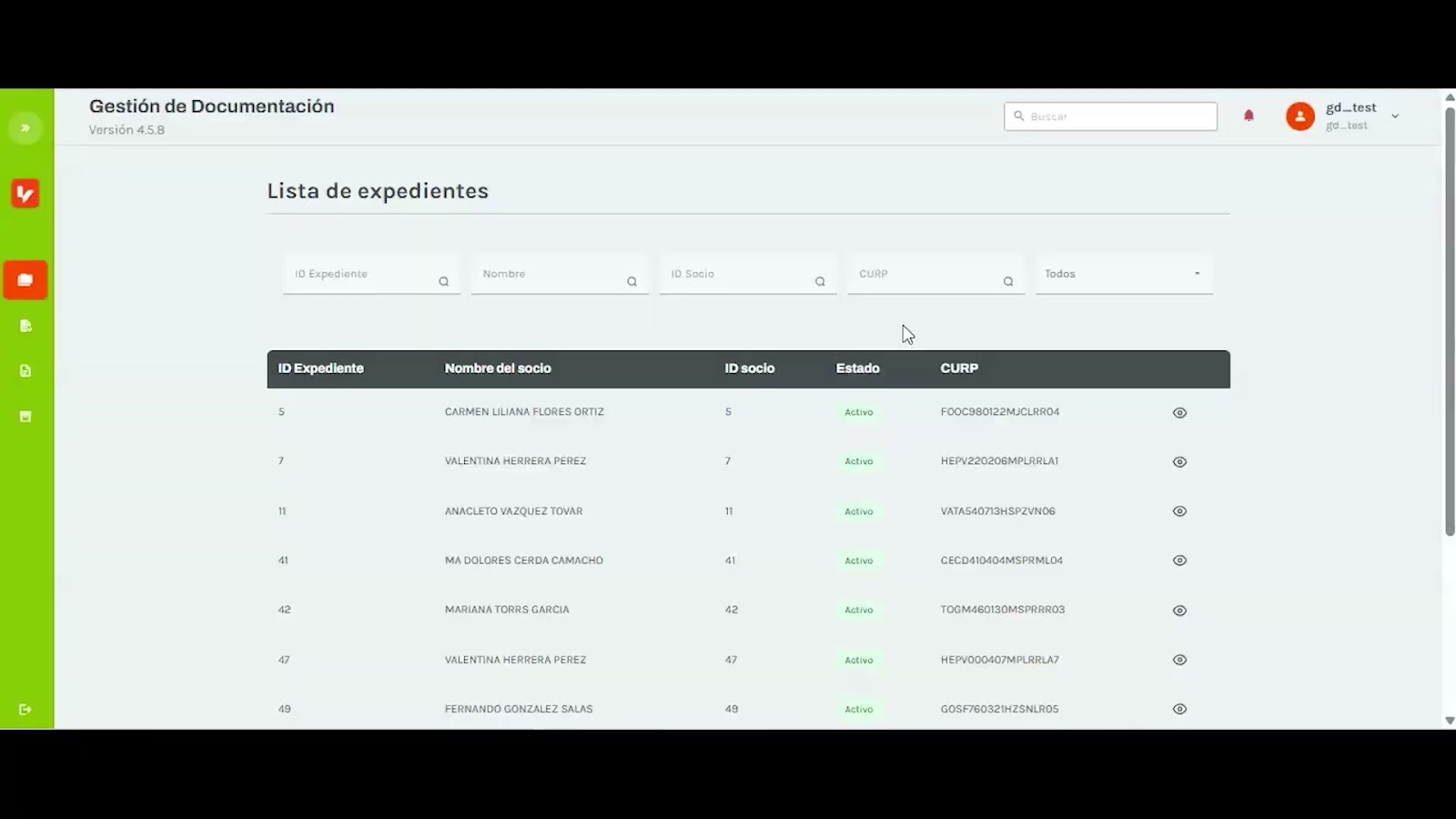Focus the ID Socio filter field
The height and width of the screenshot is (819, 1456).
pyautogui.click(x=748, y=274)
